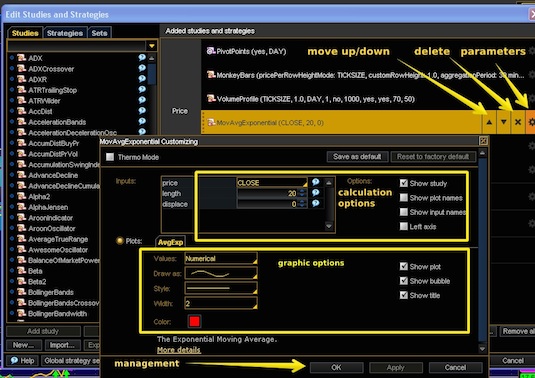Enable the Thermo Mode checkbox
The height and width of the screenshot is (378, 535).
110,157
